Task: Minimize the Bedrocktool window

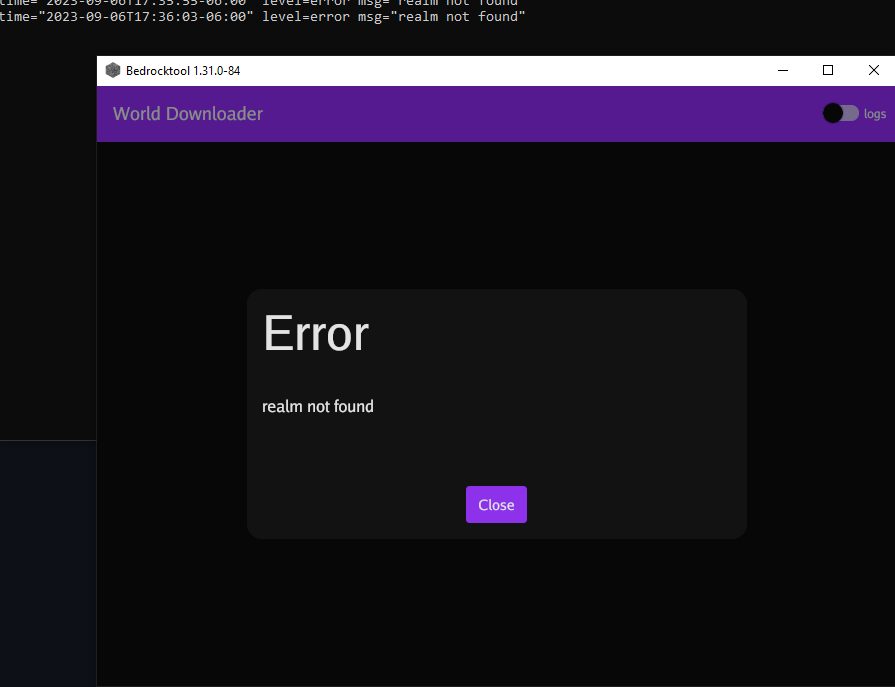Action: click(782, 70)
